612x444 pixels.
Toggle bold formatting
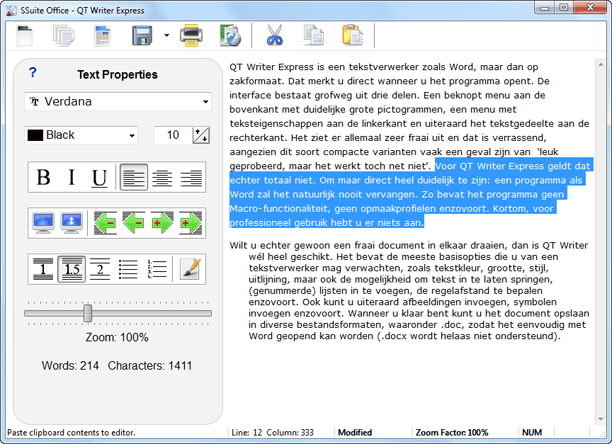point(43,178)
